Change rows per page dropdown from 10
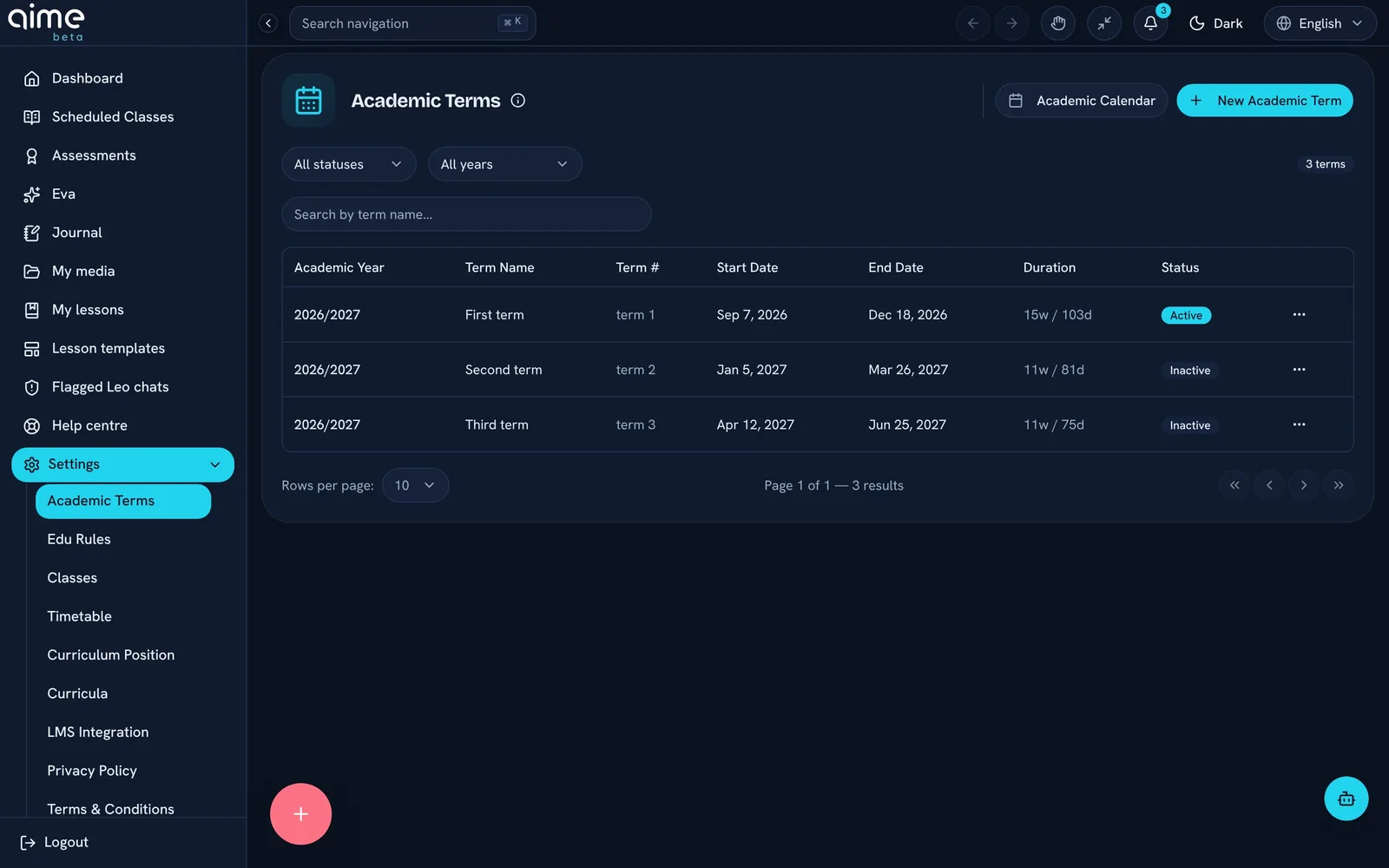The height and width of the screenshot is (868, 1389). click(415, 485)
